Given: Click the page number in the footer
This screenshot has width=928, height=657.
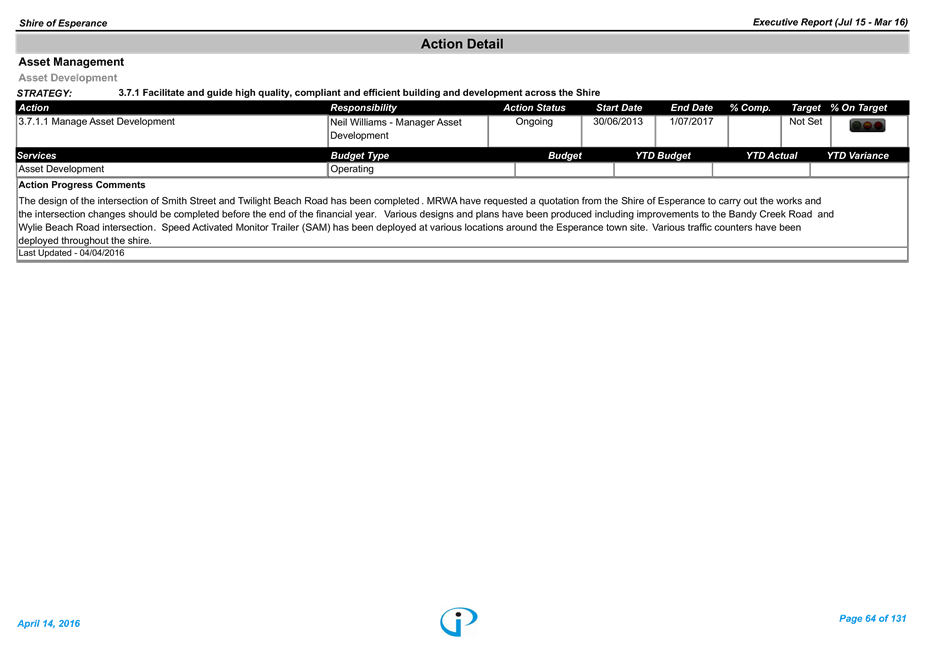Looking at the screenshot, I should coord(872,619).
